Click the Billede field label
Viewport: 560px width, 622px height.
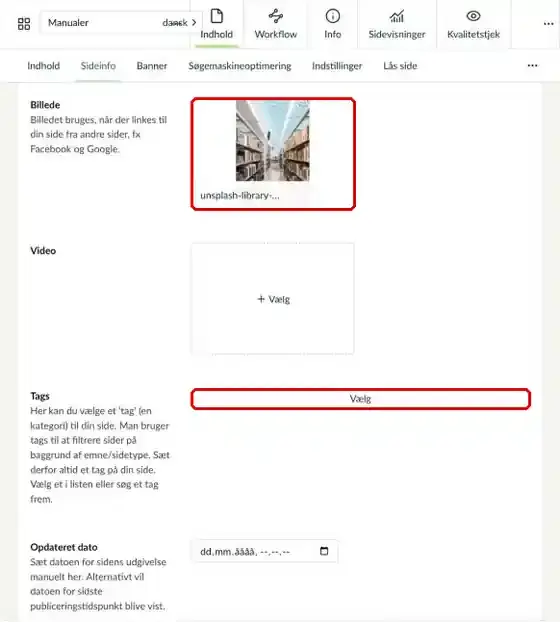point(45,105)
